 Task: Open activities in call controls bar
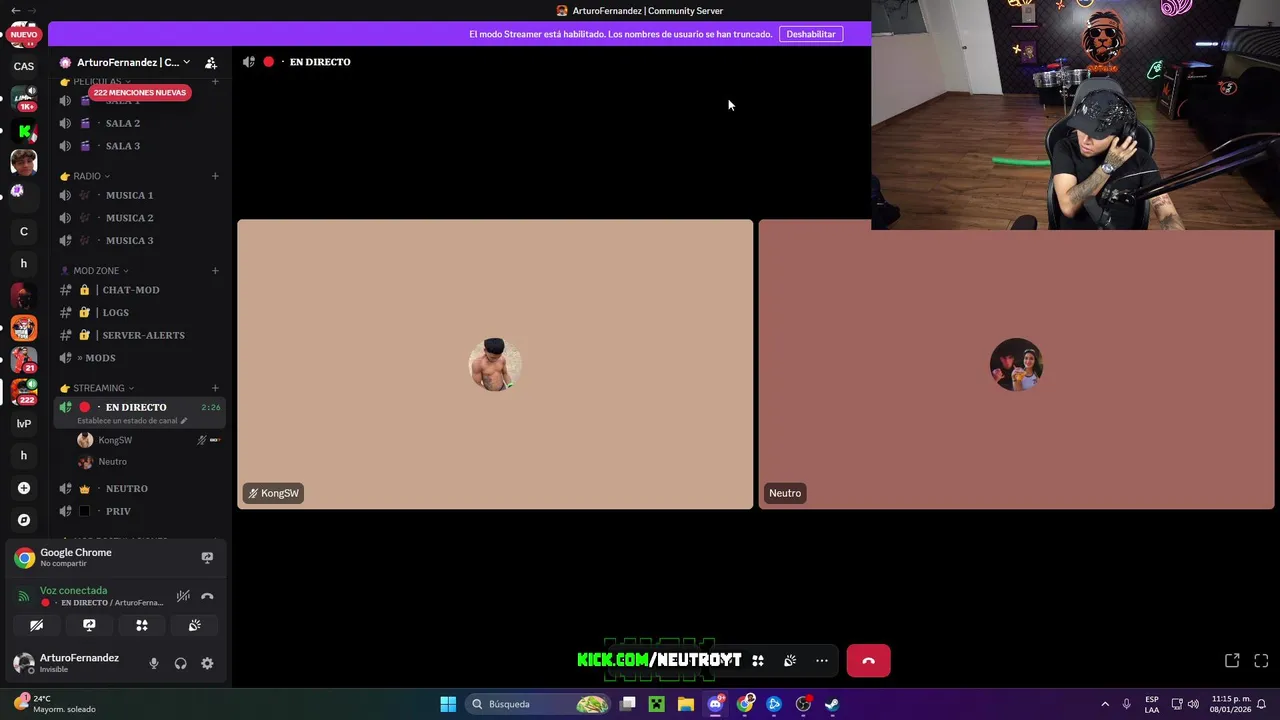click(x=758, y=660)
